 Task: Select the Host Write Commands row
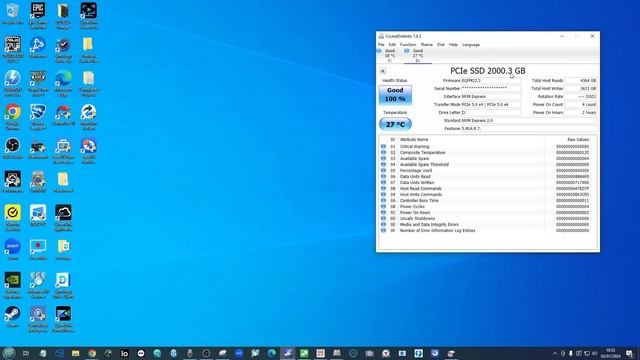[x=488, y=195]
